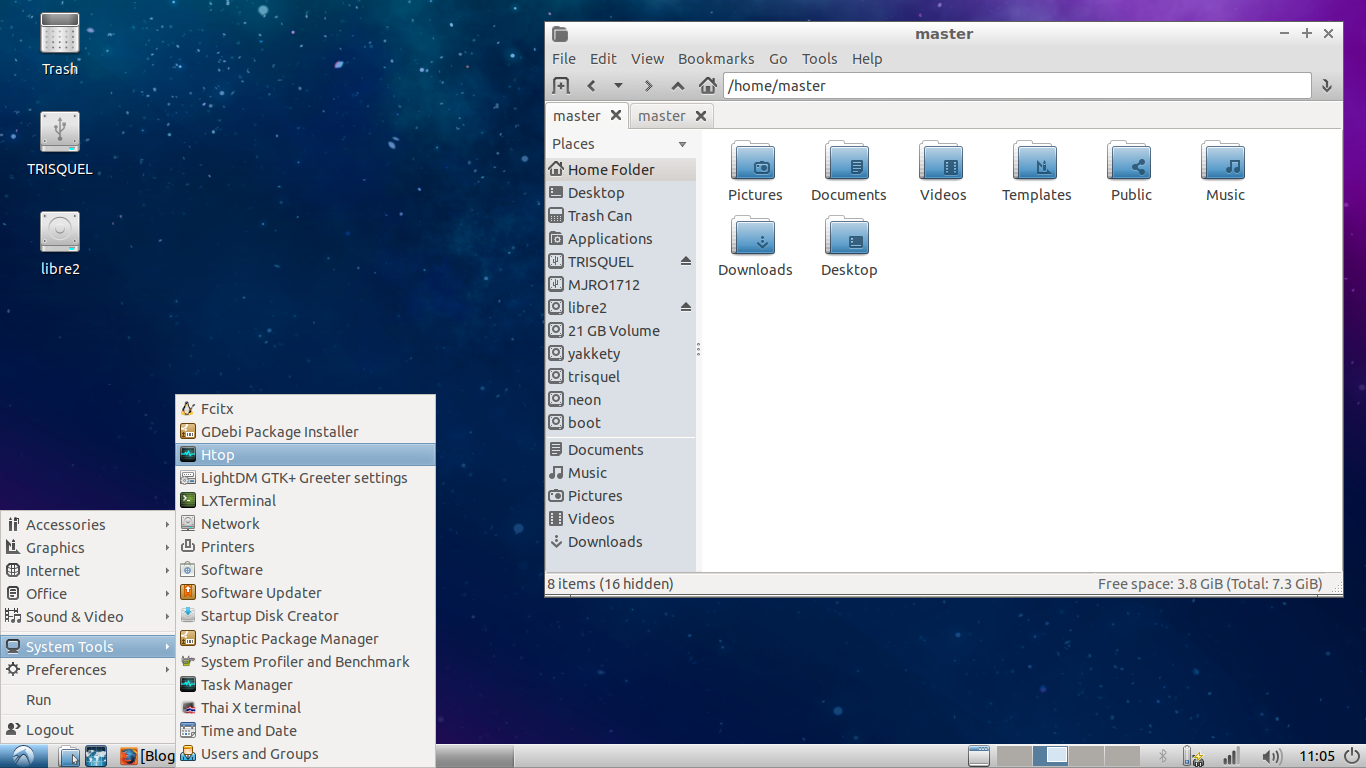Go back using the back arrow icon
1366x768 pixels.
click(591, 85)
